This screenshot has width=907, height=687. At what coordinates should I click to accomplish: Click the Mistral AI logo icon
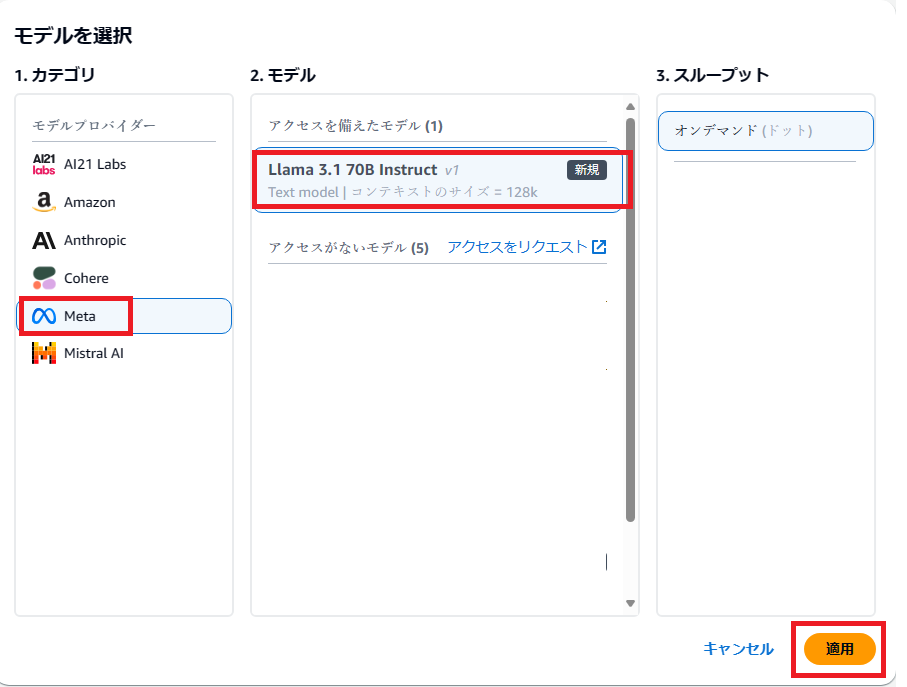pyautogui.click(x=44, y=353)
